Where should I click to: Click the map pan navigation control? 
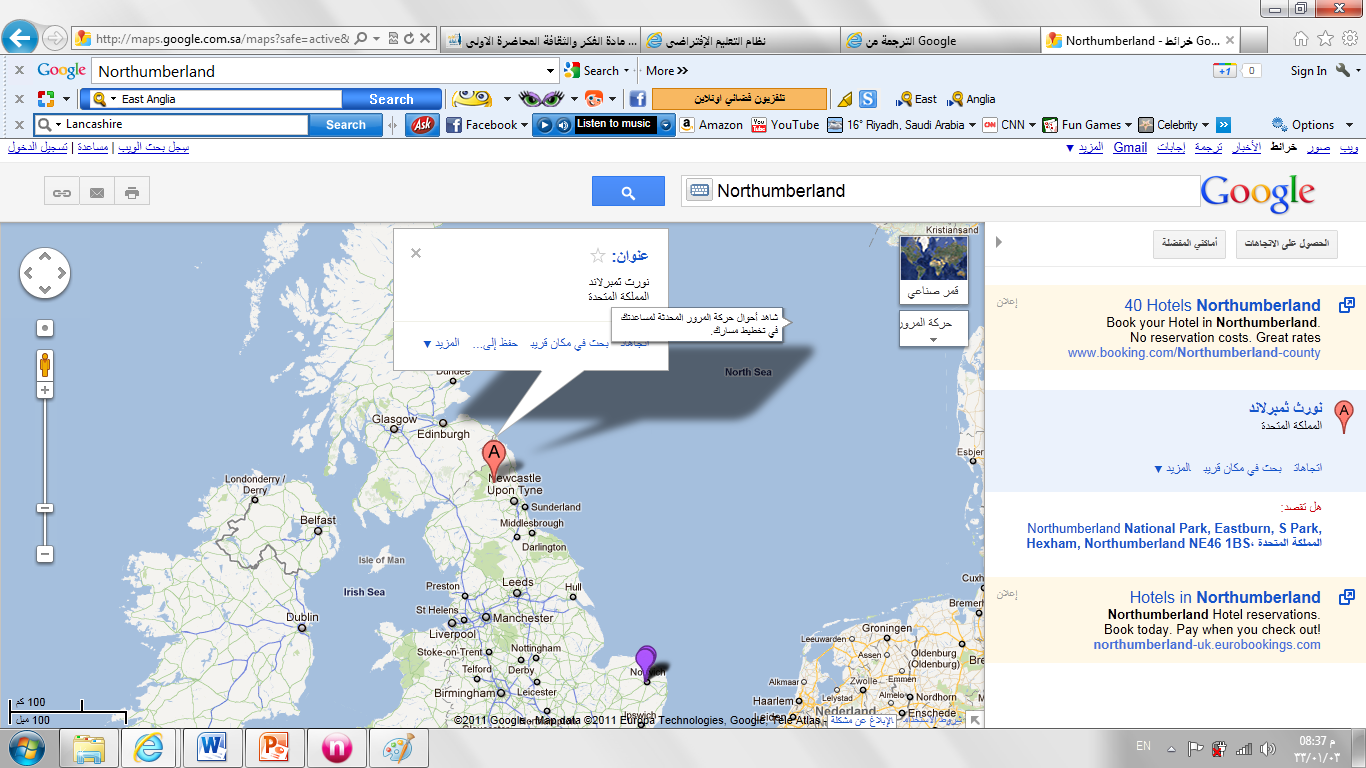pos(45,273)
